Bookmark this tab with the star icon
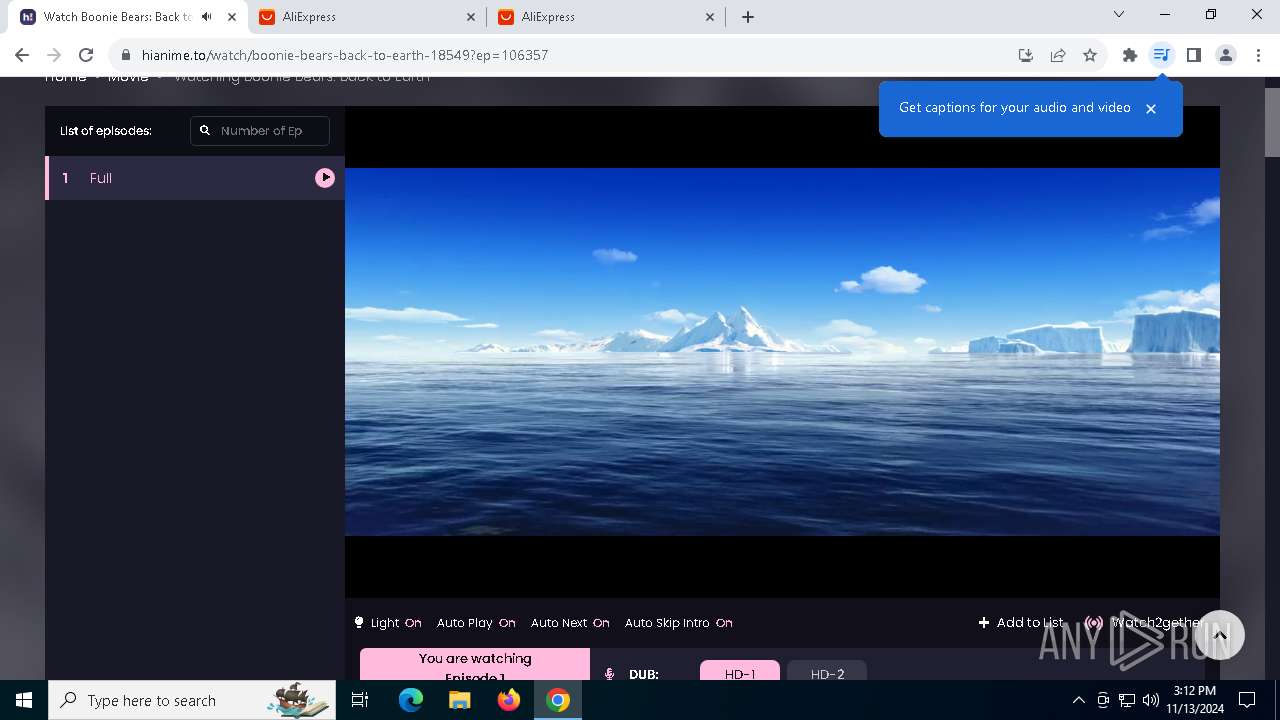Image resolution: width=1280 pixels, height=720 pixels. tap(1090, 55)
